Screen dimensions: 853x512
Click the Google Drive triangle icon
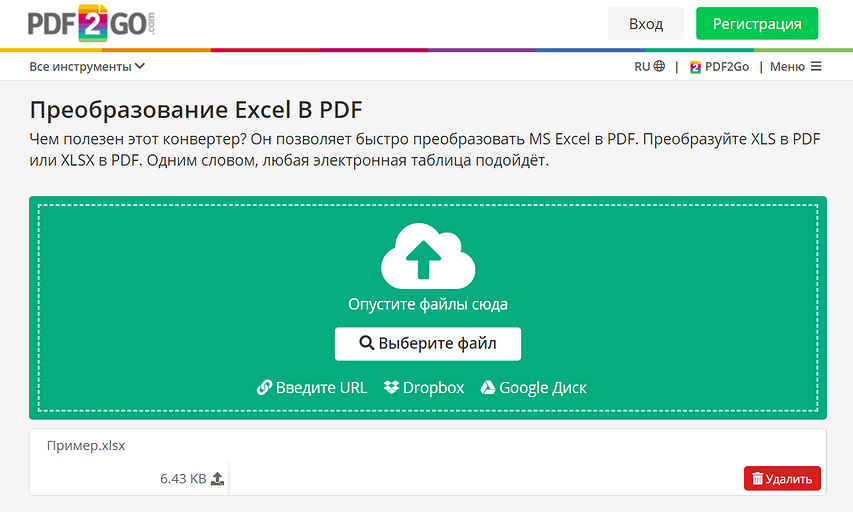click(488, 387)
